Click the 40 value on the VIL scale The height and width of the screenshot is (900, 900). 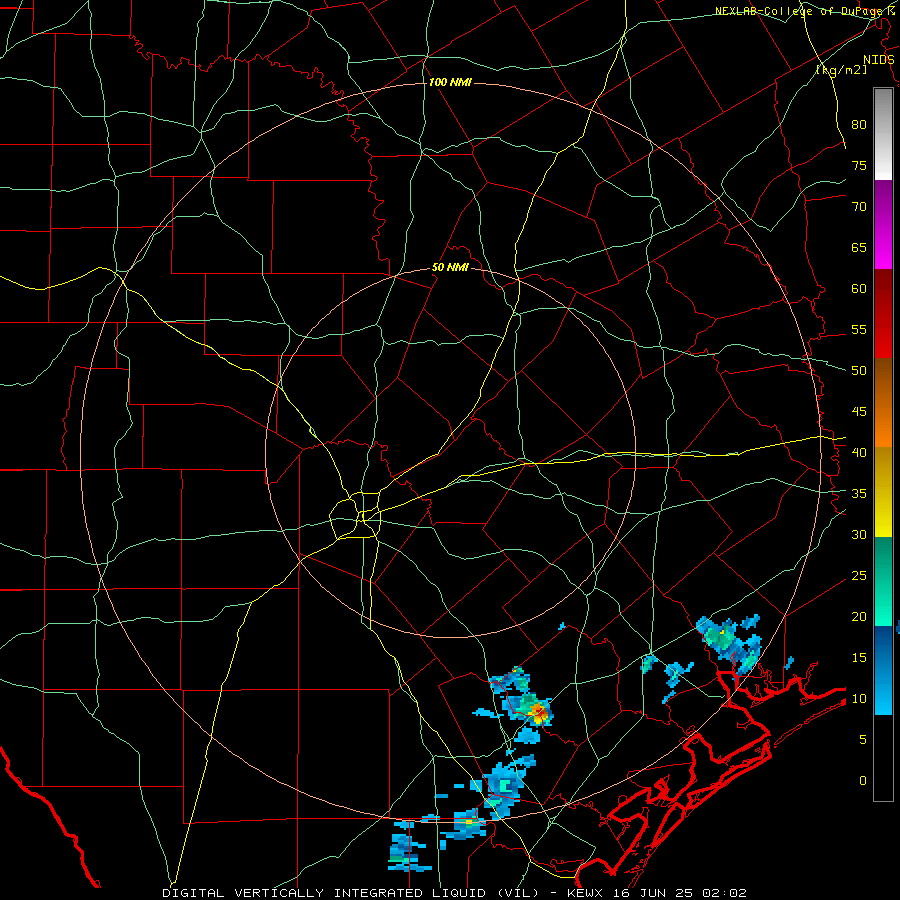[x=859, y=453]
